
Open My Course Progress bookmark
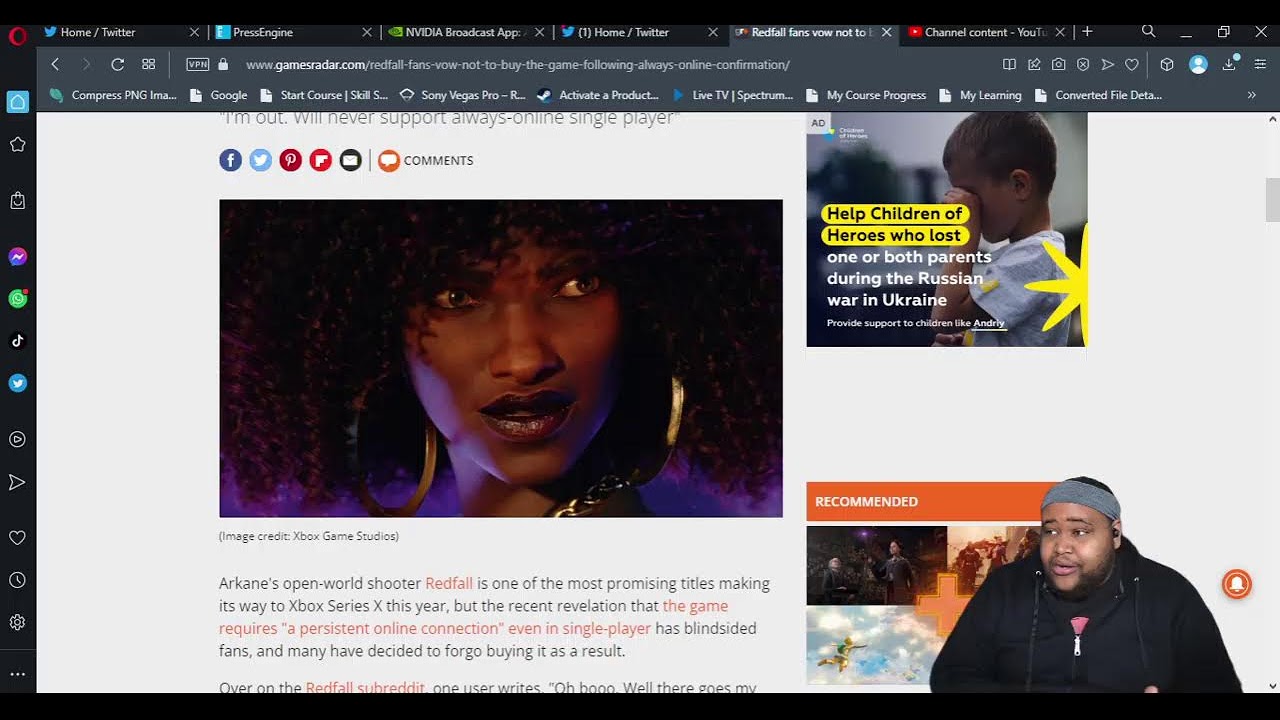click(x=865, y=95)
